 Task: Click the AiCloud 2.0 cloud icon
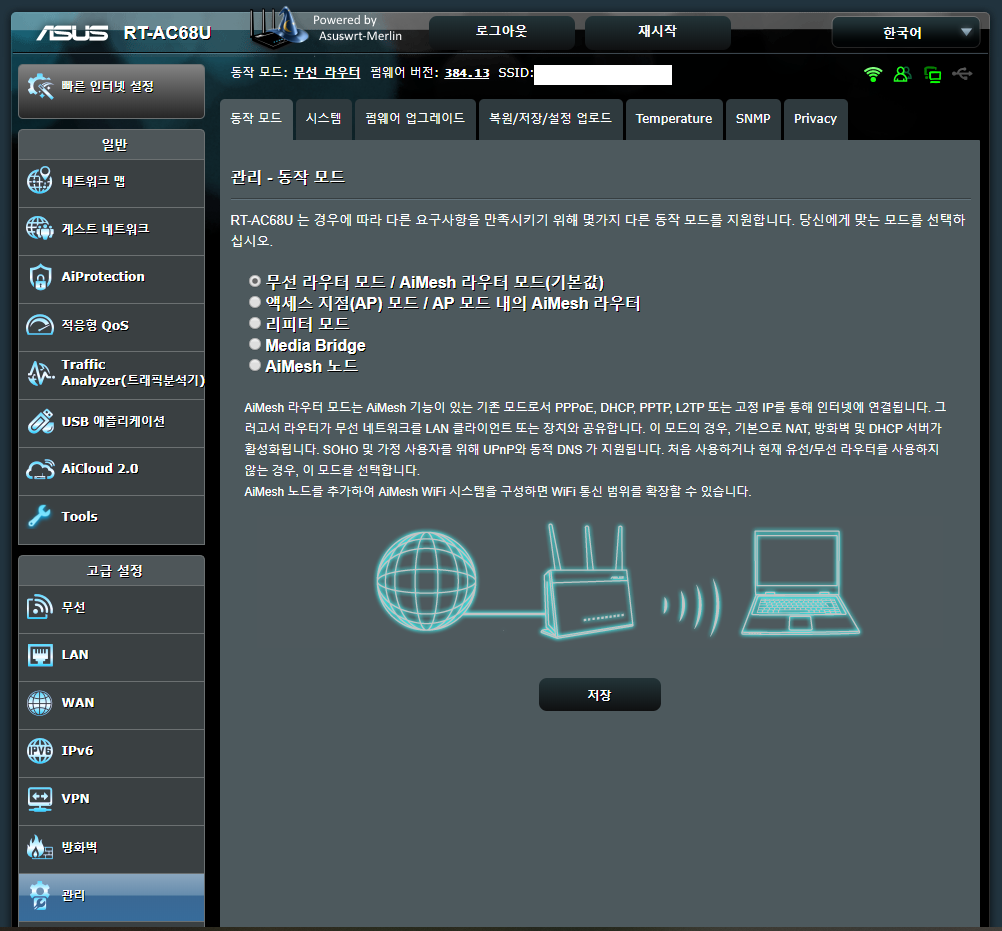click(40, 470)
